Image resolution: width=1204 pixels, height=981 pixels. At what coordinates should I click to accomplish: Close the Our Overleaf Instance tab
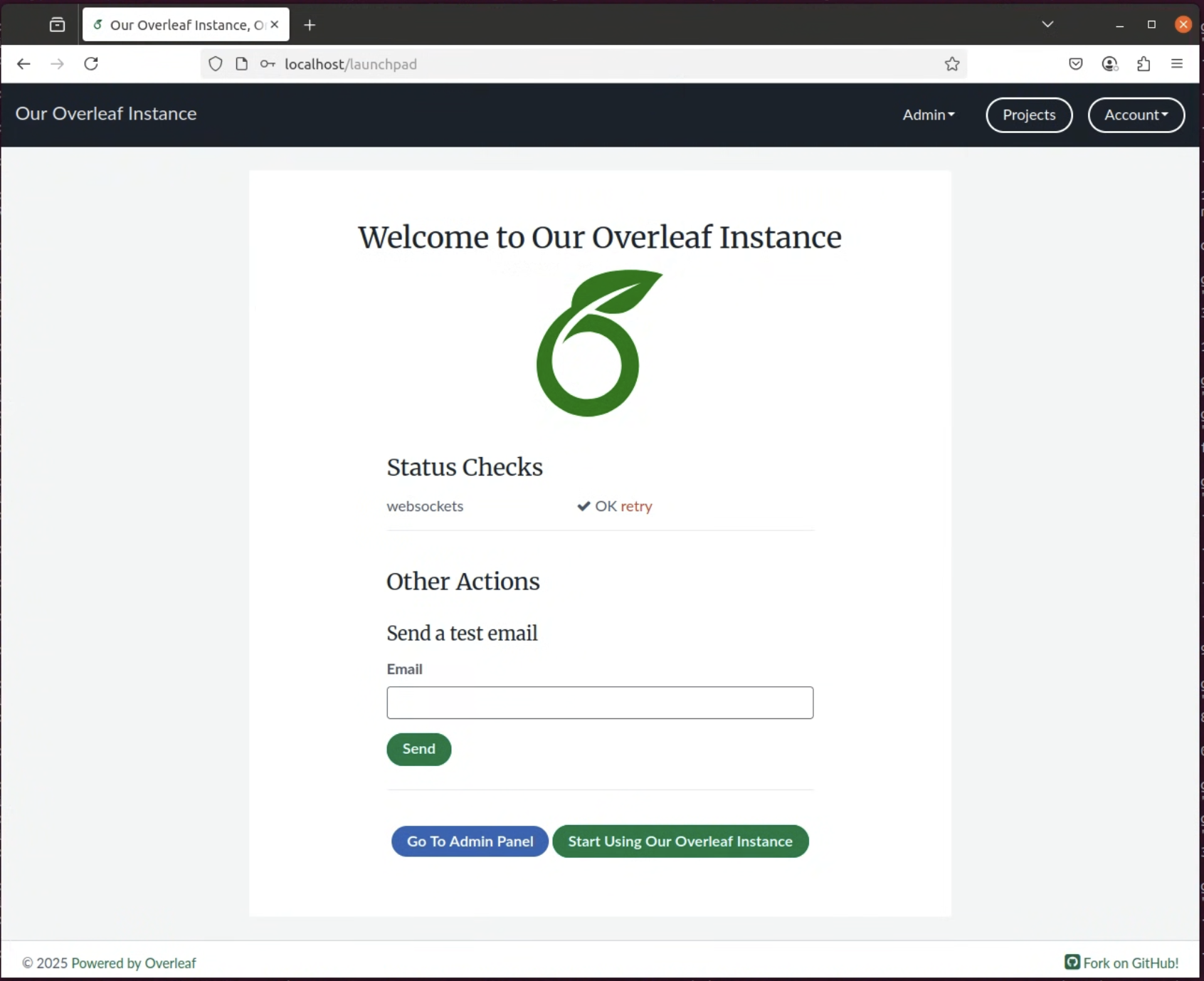click(275, 25)
